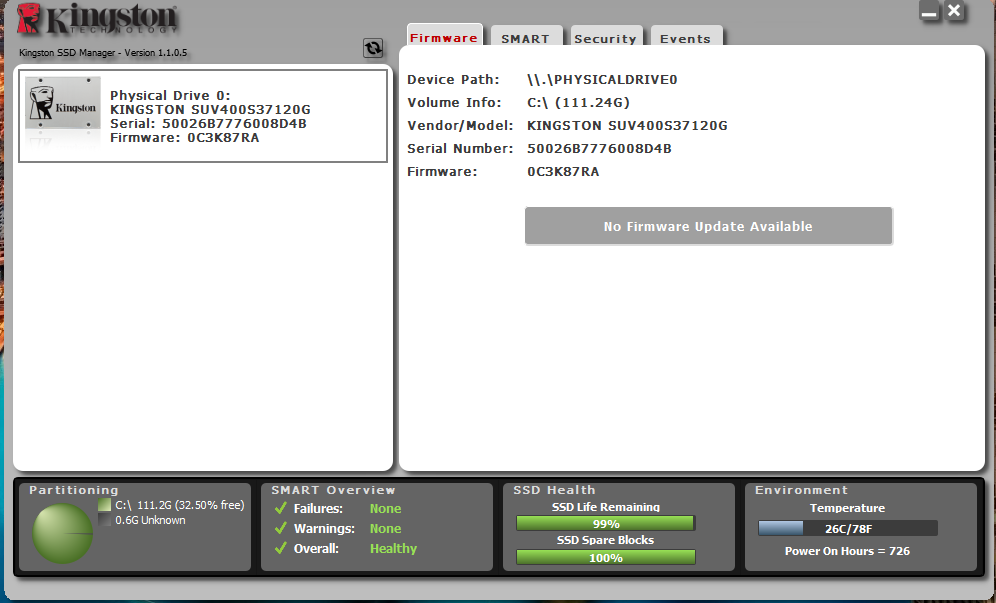This screenshot has height=603, width=996.
Task: Click the Healthy overall status text
Action: pos(393,548)
